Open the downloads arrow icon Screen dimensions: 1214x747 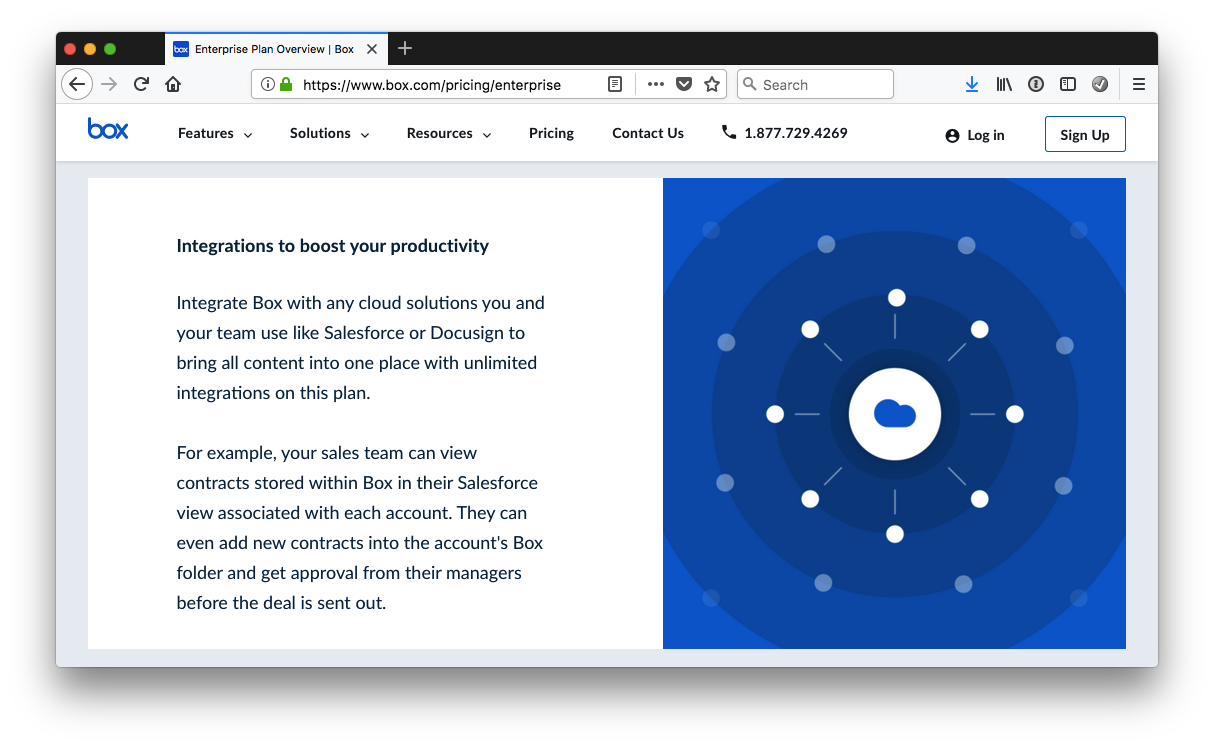tap(972, 85)
